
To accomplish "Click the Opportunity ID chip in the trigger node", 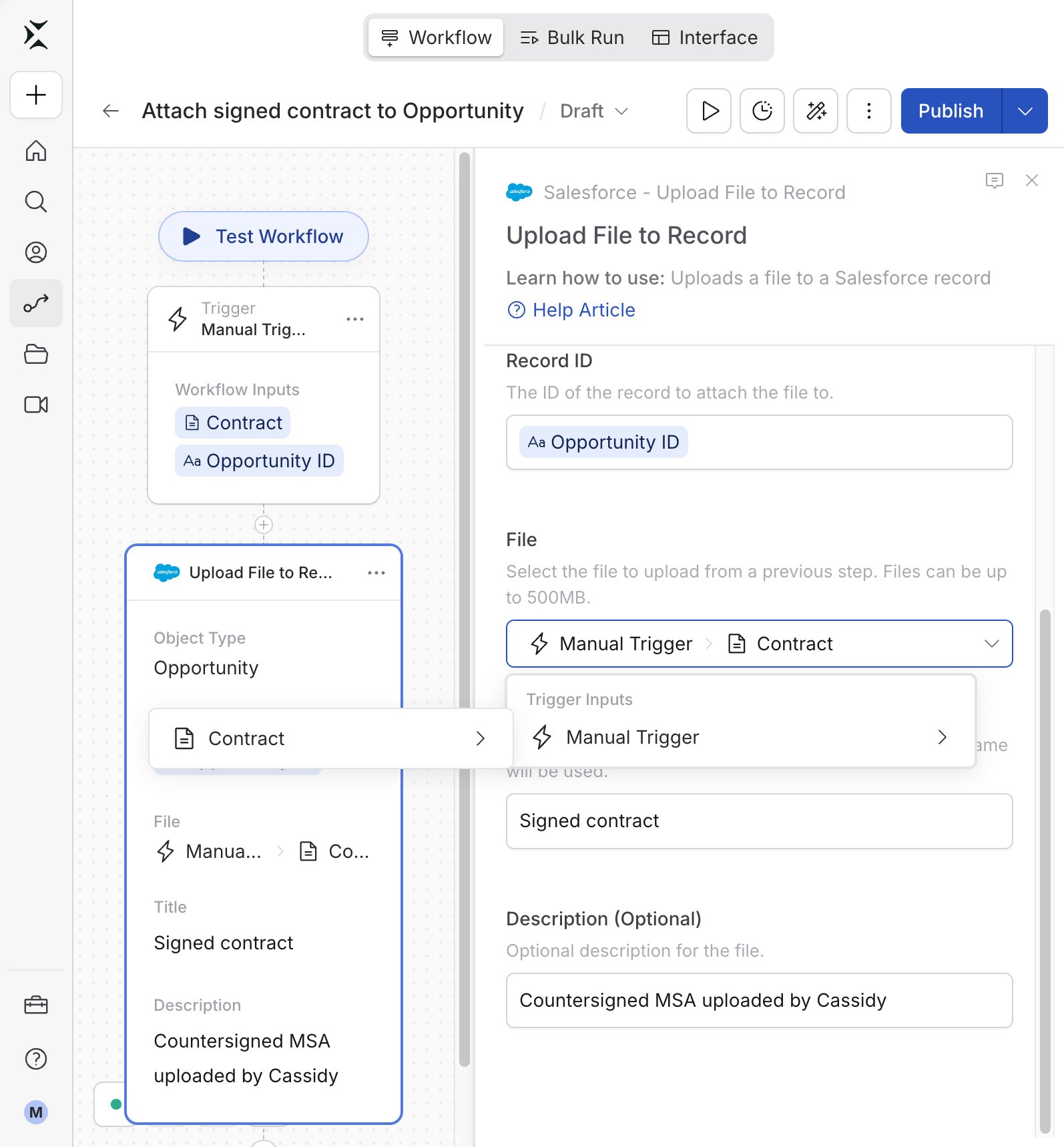I will pos(259,461).
